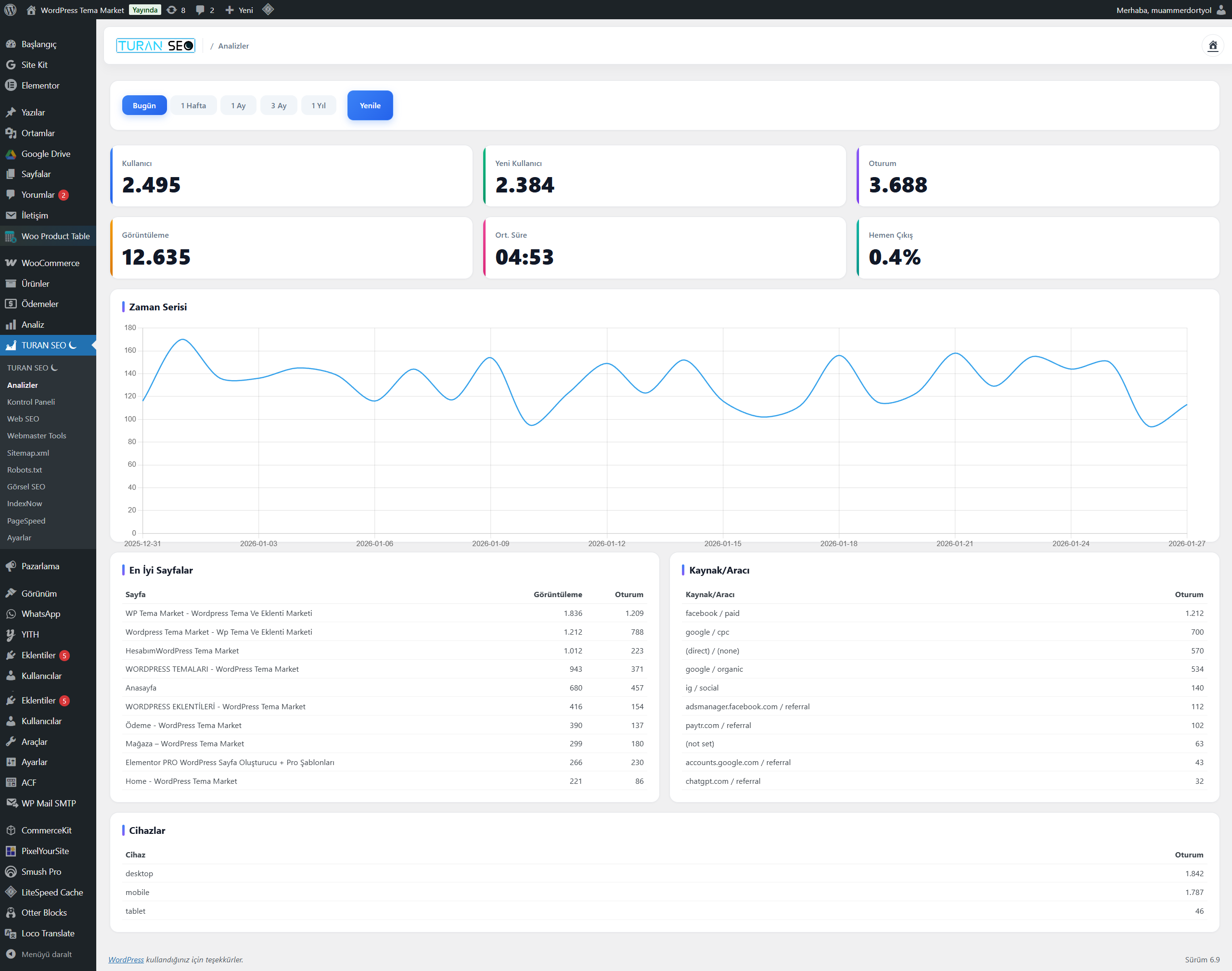This screenshot has height=971, width=1232.
Task: Click the home icon in TURAN SEO header
Action: (1212, 46)
